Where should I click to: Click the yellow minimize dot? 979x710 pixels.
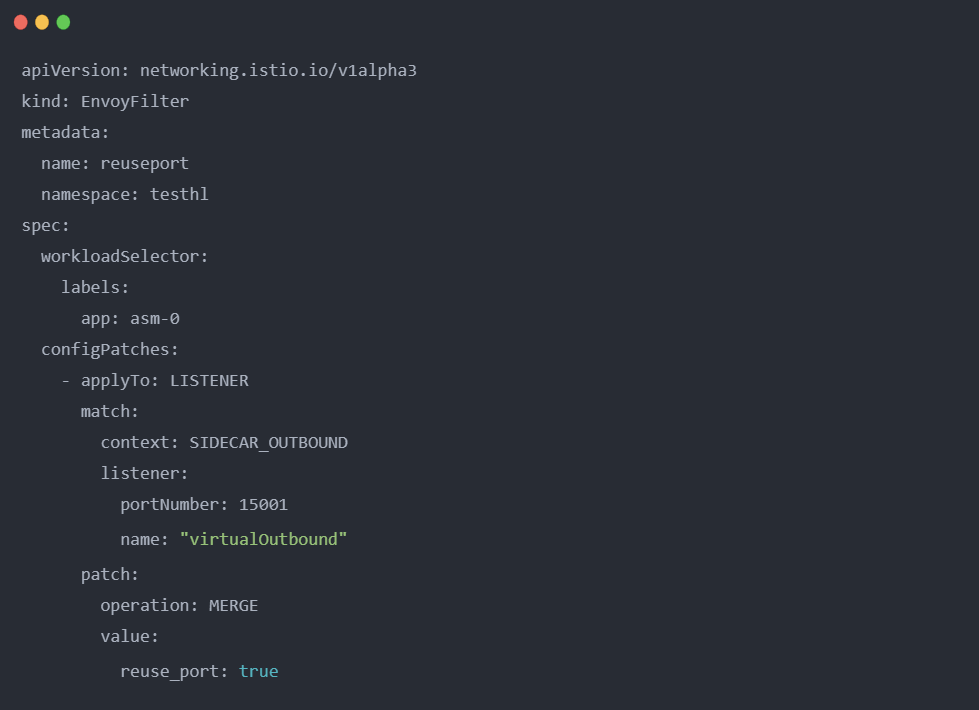[42, 22]
